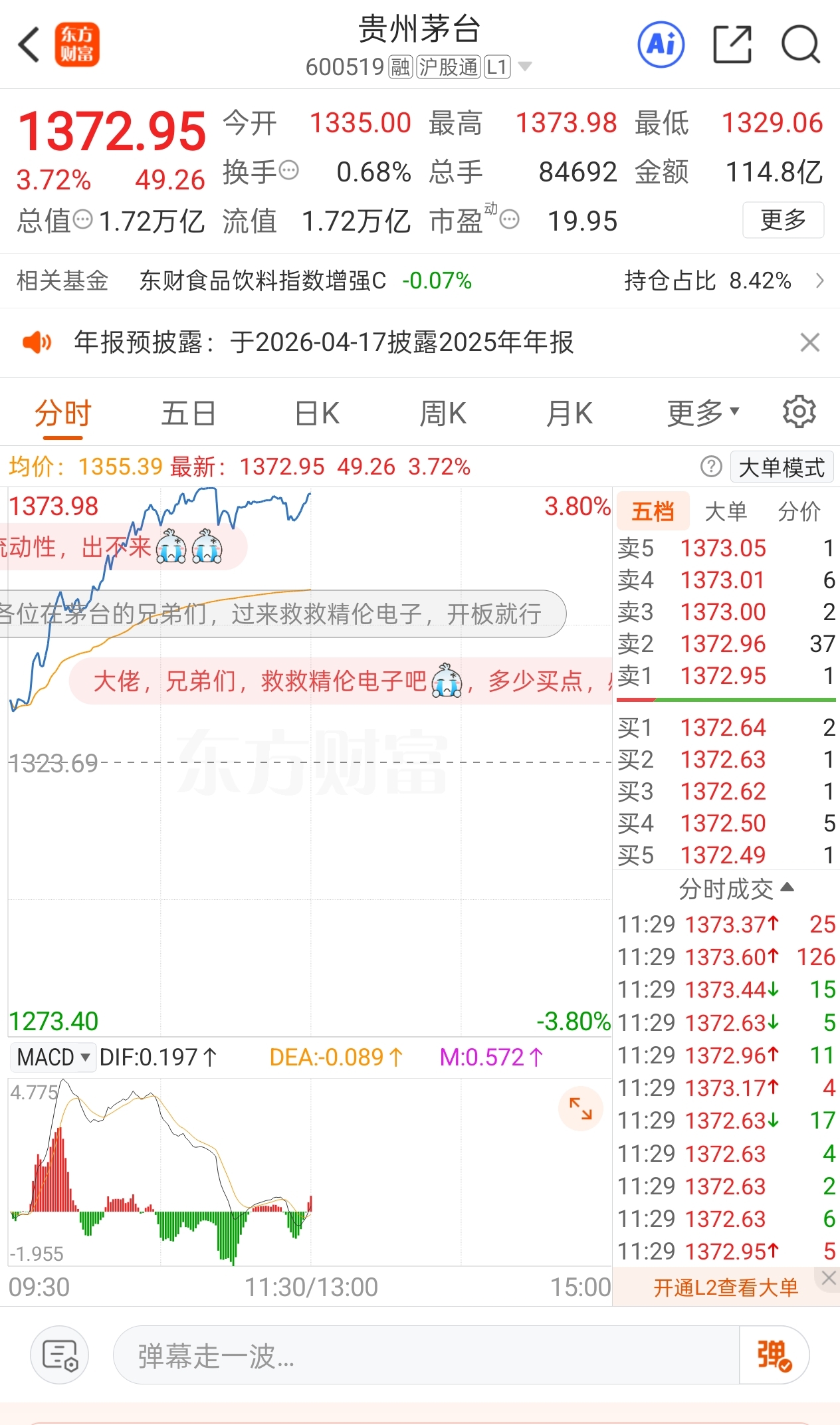
Task: Tap the share/export icon
Action: point(732,45)
